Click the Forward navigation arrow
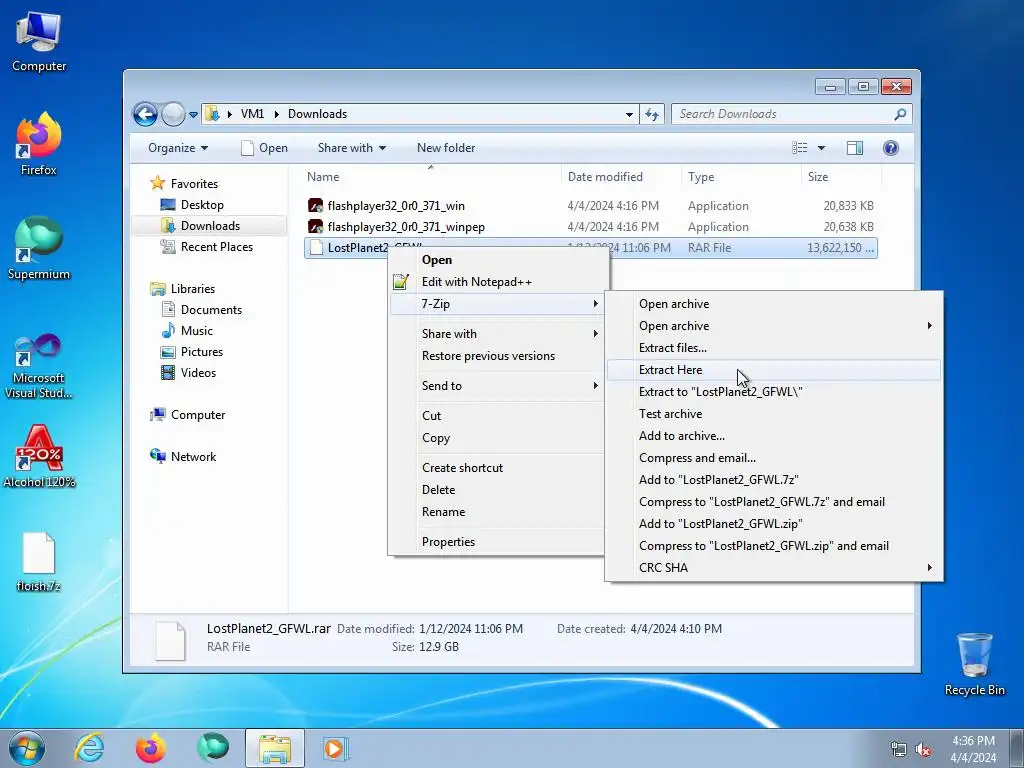Screen dimensions: 1024x768 173,114
